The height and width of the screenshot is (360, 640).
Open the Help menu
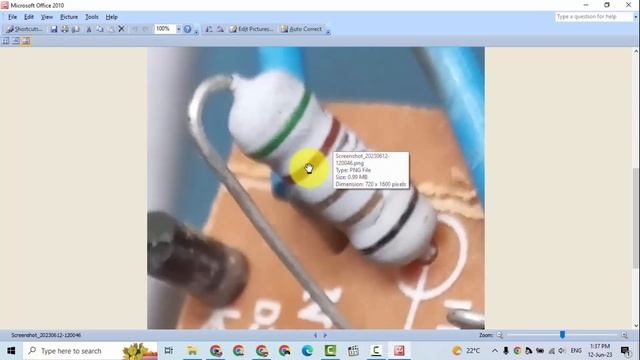[x=111, y=17]
